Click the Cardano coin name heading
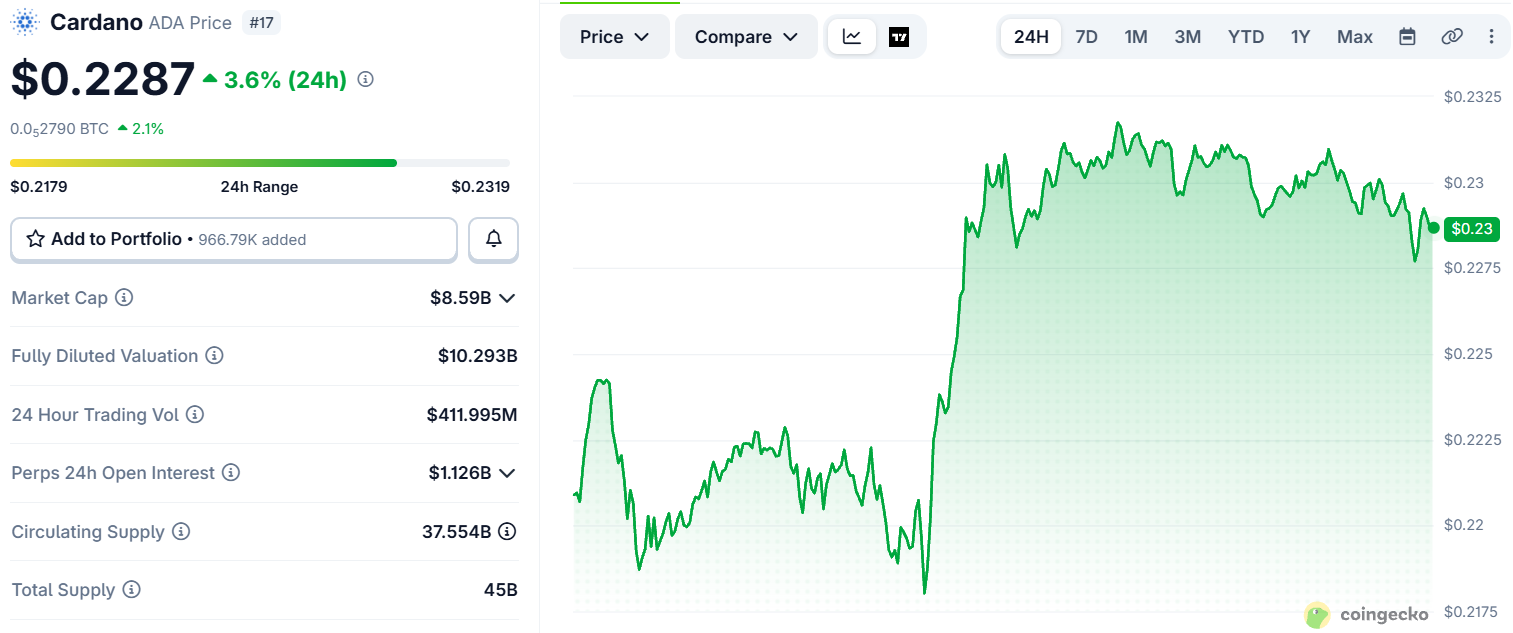The width and height of the screenshot is (1513, 633). 97,22
